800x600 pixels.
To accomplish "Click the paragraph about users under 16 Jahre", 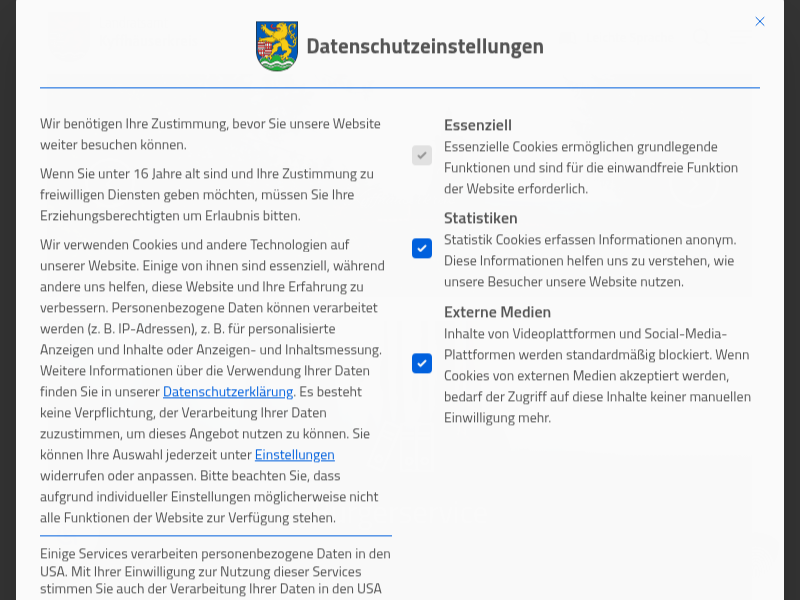I will [207, 194].
